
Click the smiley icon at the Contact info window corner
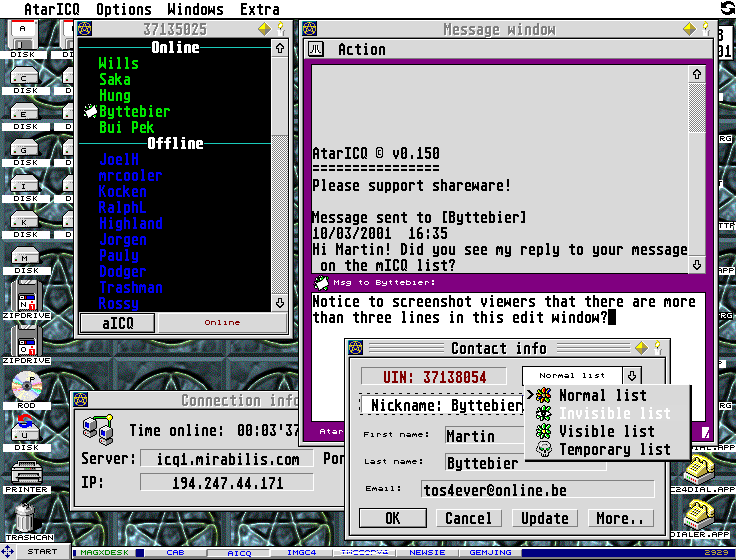click(355, 348)
